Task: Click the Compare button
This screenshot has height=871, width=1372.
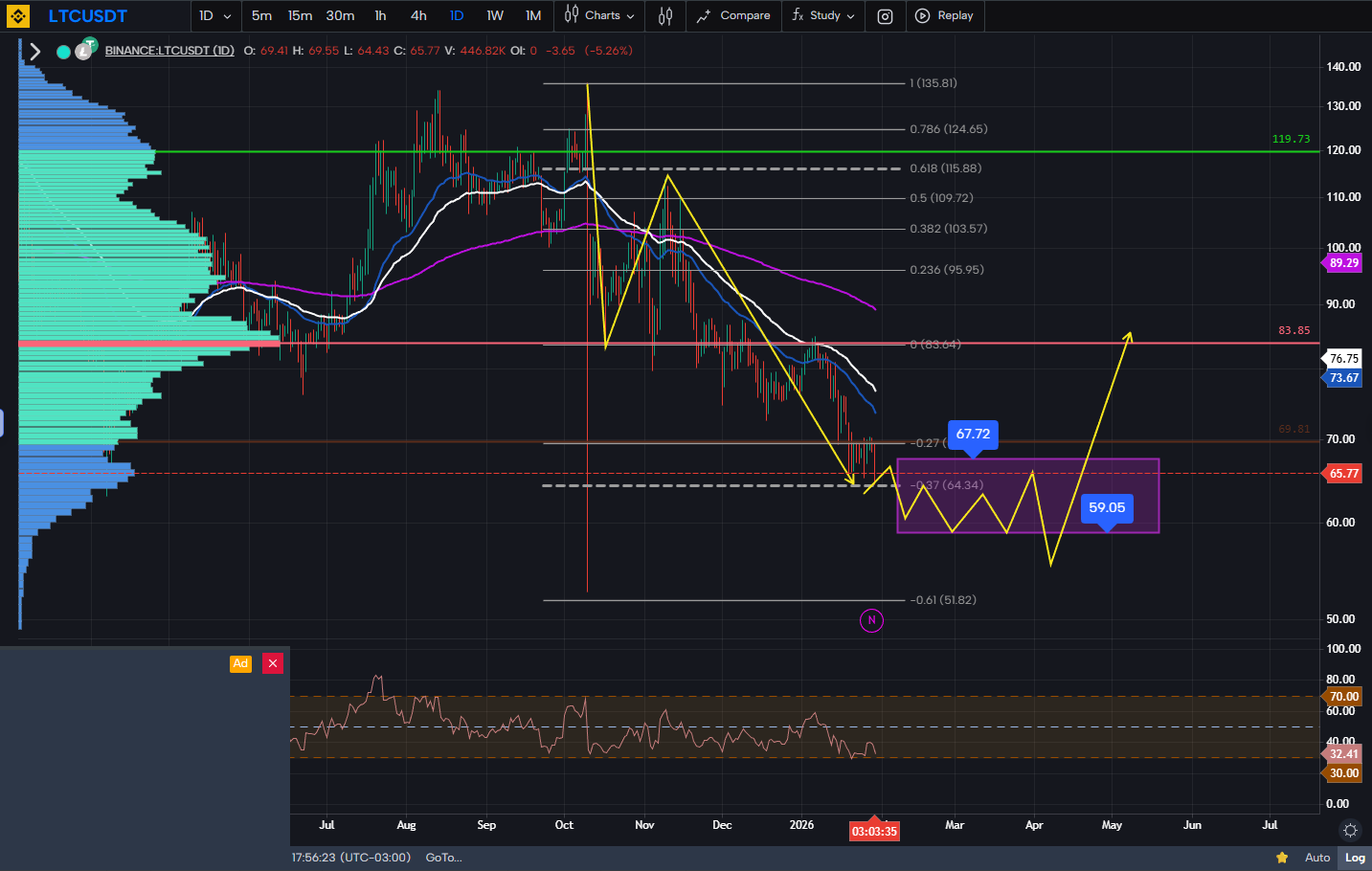Action: [x=733, y=16]
